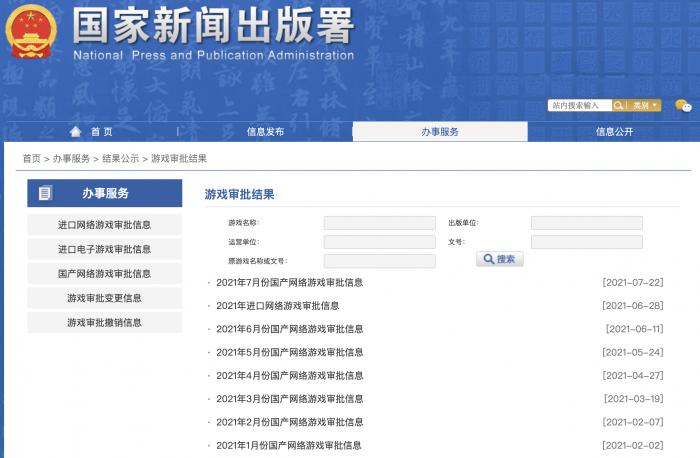Click the date [2021-06-28]
The width and height of the screenshot is (700, 458).
coord(633,306)
